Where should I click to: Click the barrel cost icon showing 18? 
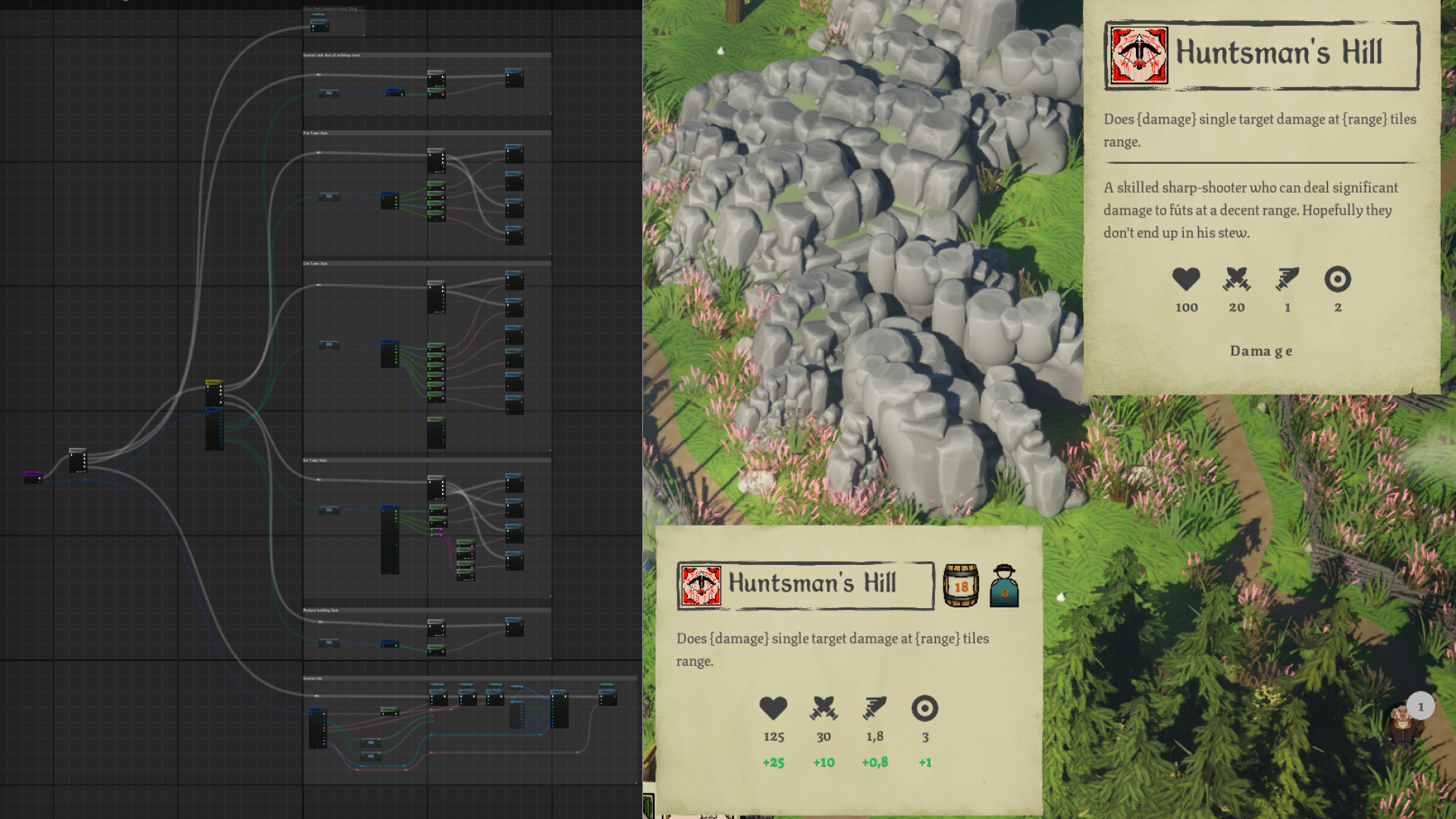pyautogui.click(x=961, y=585)
